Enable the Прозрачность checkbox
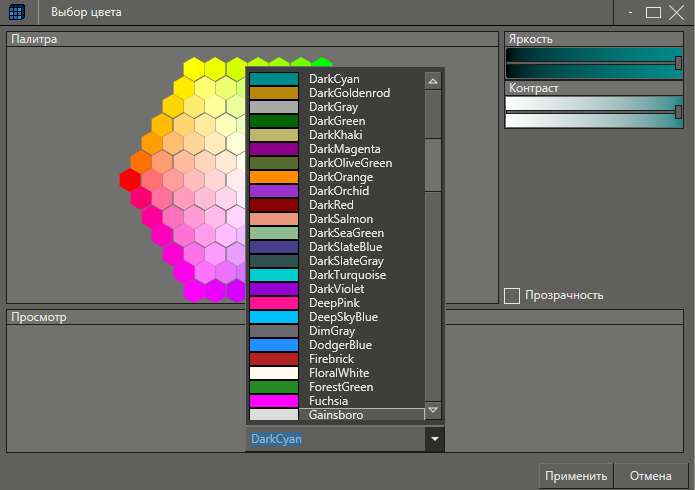 point(512,295)
